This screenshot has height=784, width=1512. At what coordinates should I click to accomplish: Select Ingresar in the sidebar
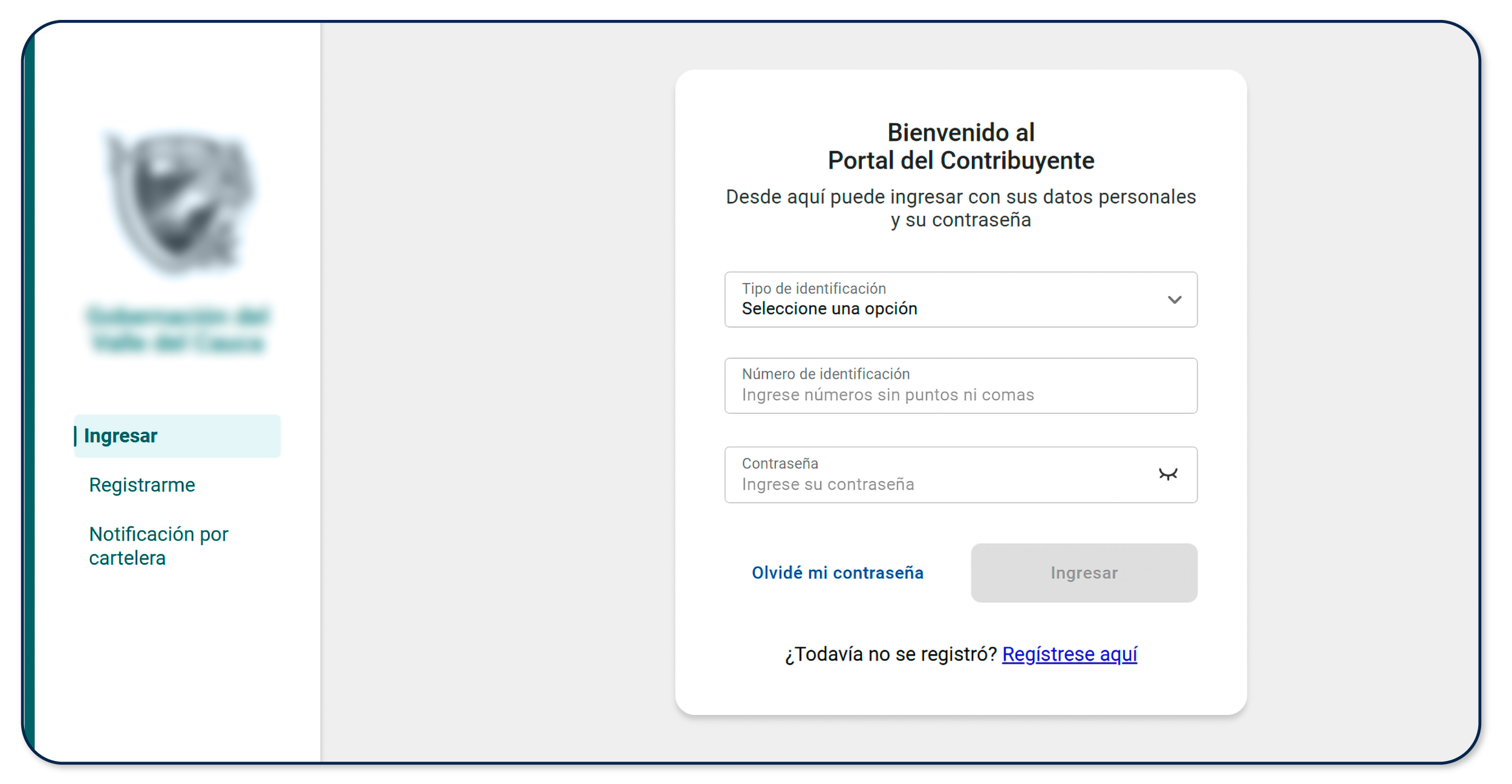(121, 435)
